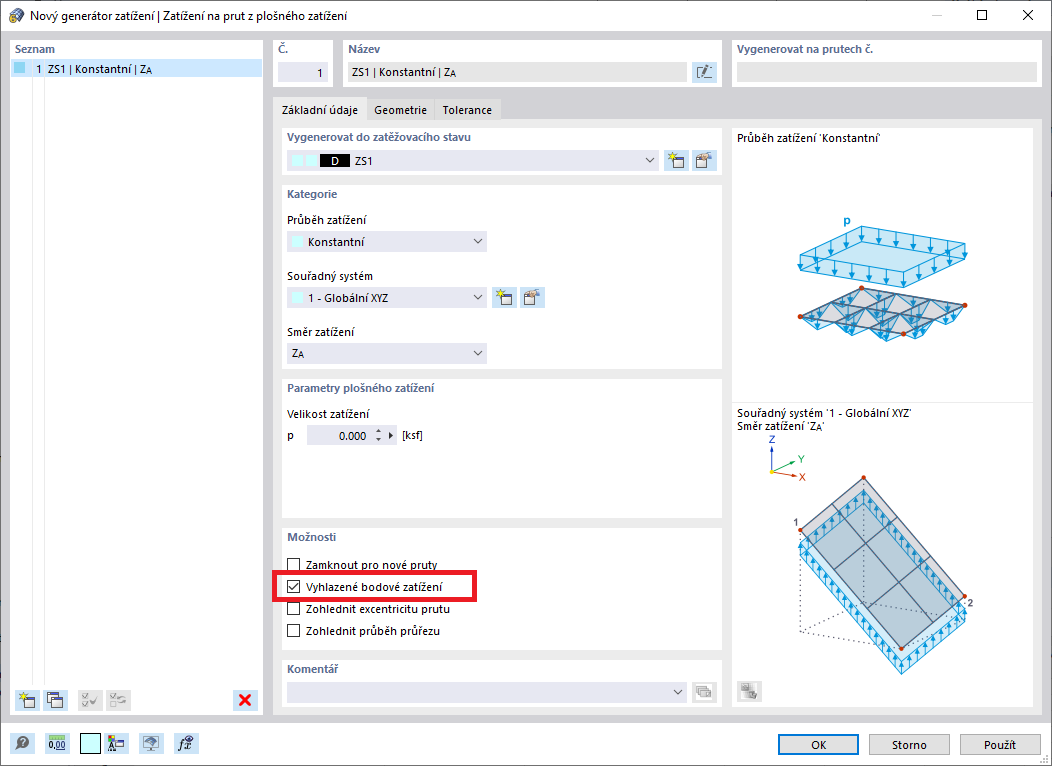Open the help icon at bottom left
The width and height of the screenshot is (1052, 766).
click(23, 743)
